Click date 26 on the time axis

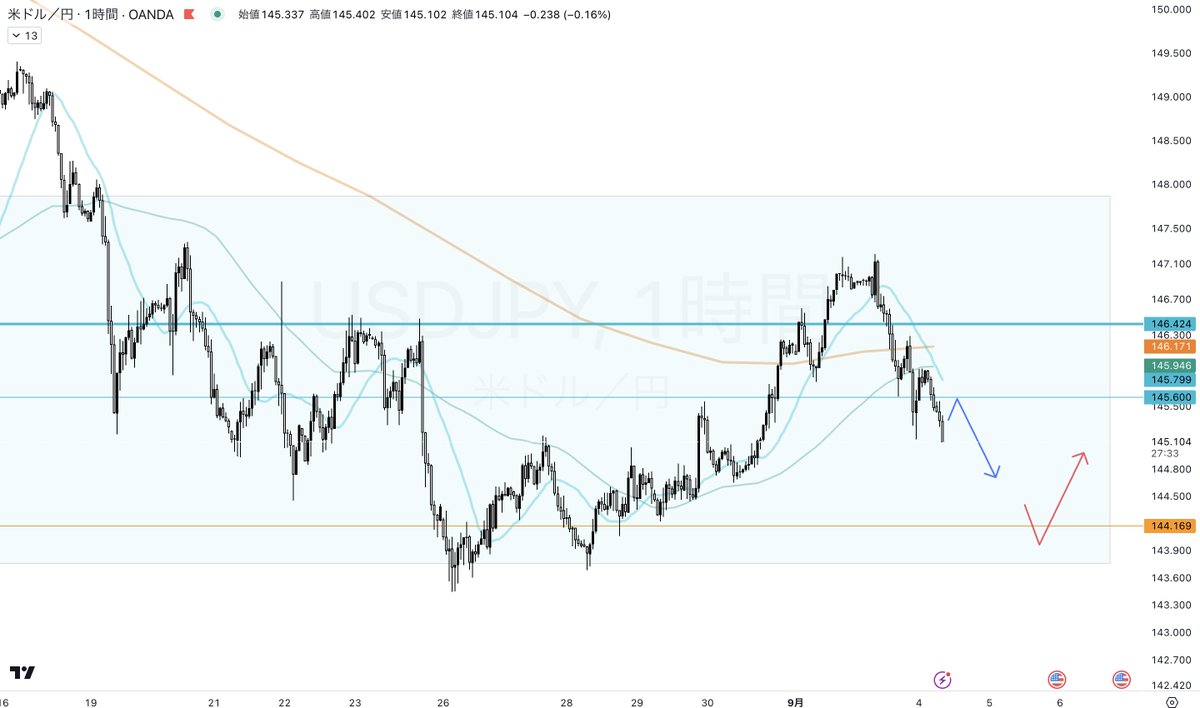(444, 703)
